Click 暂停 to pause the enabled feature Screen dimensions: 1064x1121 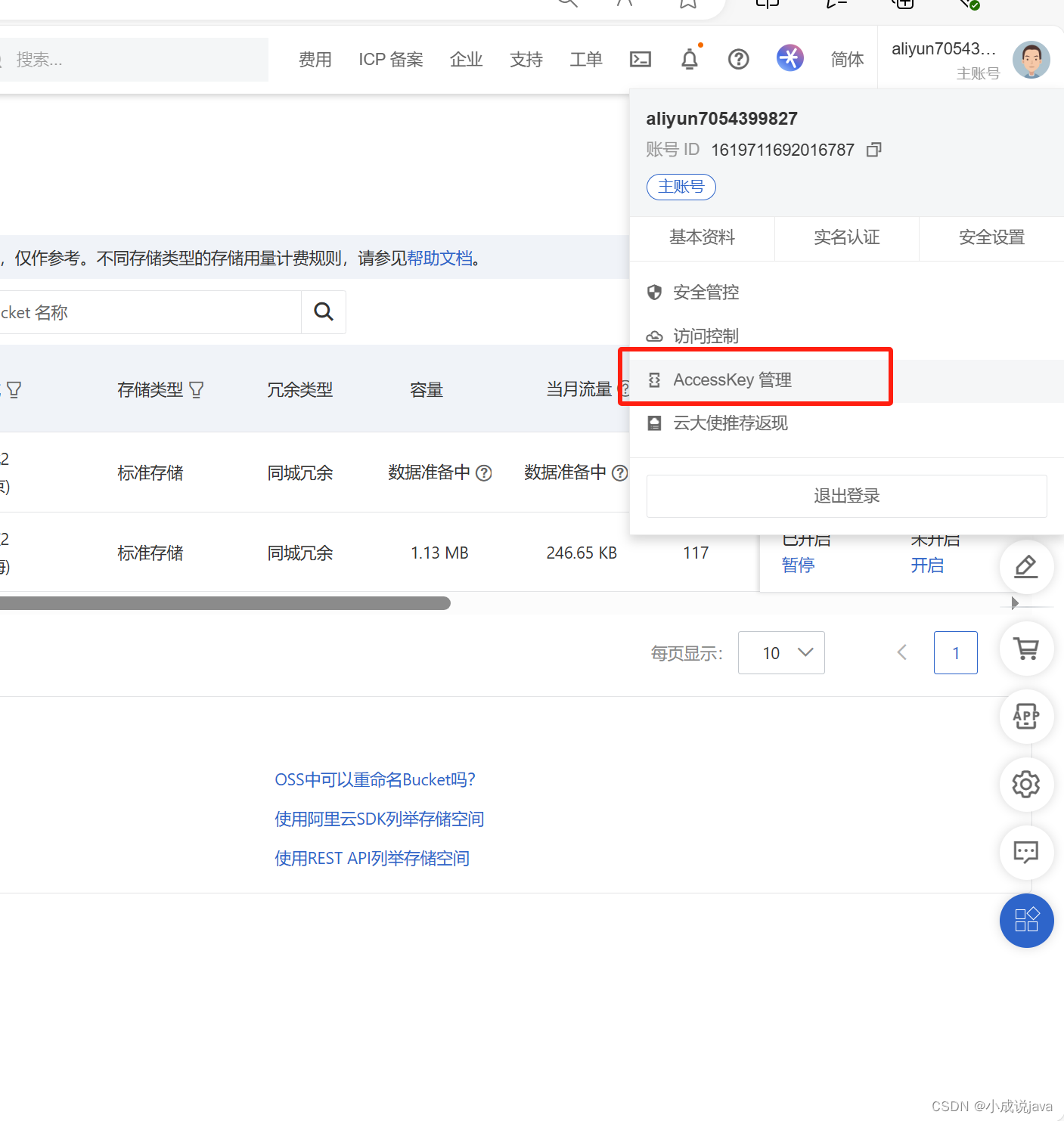coord(798,565)
